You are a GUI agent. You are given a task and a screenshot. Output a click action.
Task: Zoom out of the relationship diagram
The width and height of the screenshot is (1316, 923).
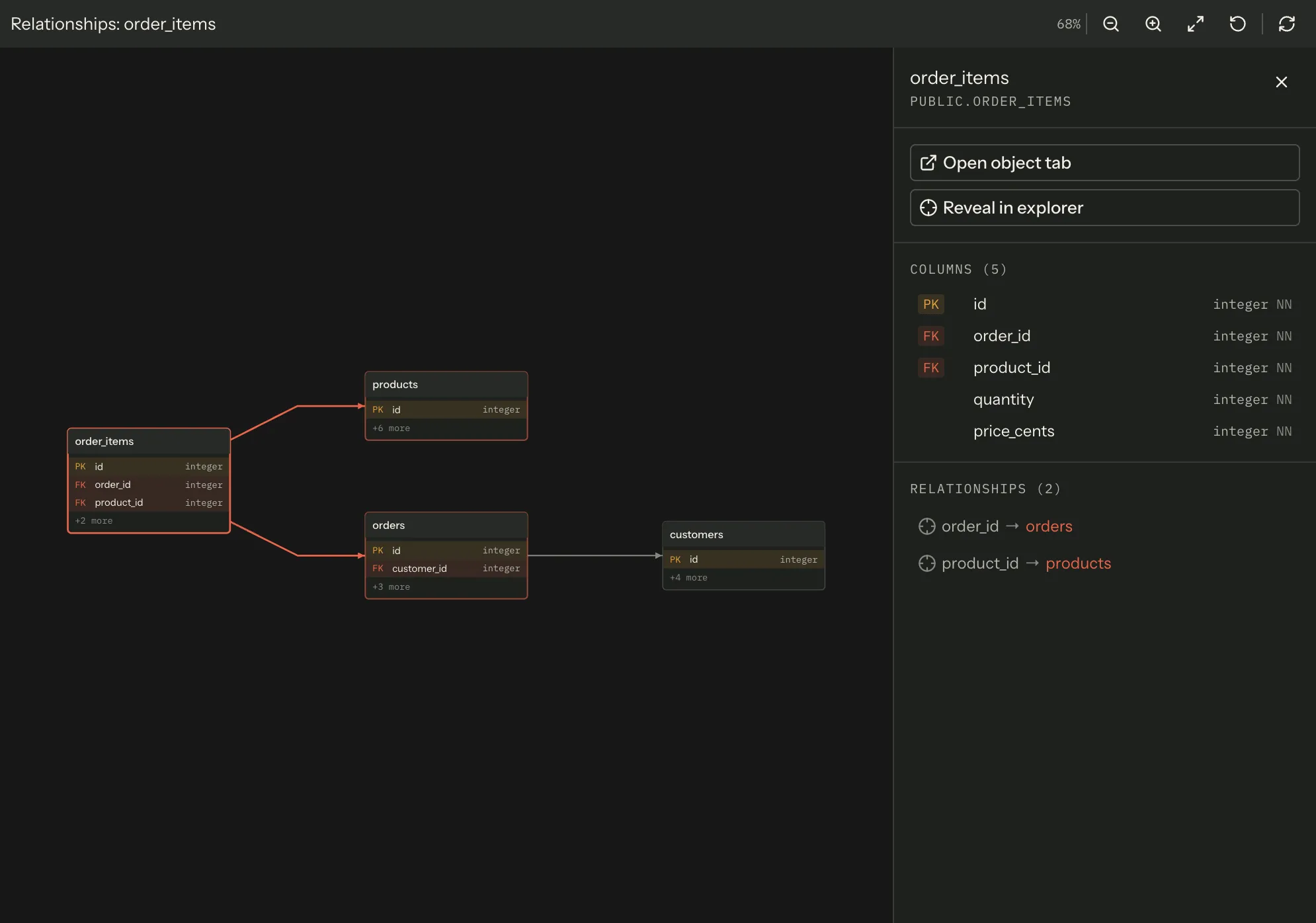pyautogui.click(x=1111, y=24)
